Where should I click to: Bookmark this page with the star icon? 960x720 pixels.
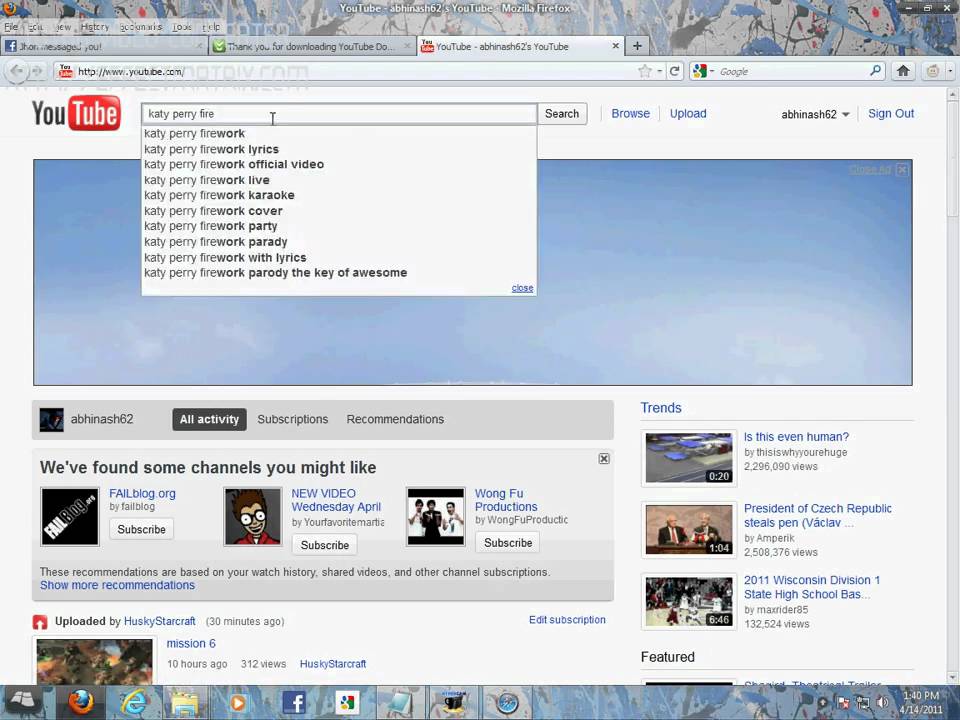coord(644,71)
